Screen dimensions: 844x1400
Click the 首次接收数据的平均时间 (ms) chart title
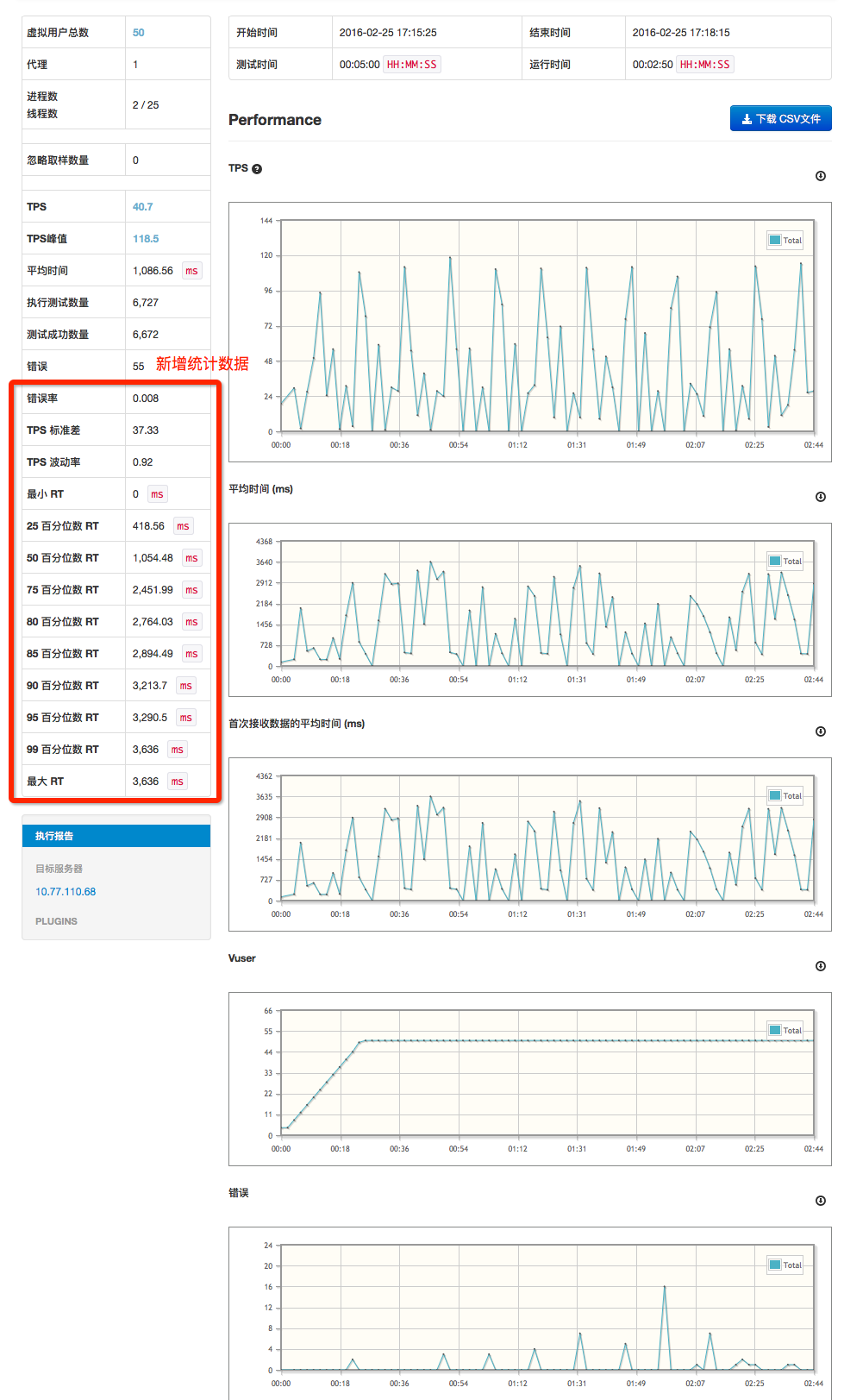tap(297, 724)
